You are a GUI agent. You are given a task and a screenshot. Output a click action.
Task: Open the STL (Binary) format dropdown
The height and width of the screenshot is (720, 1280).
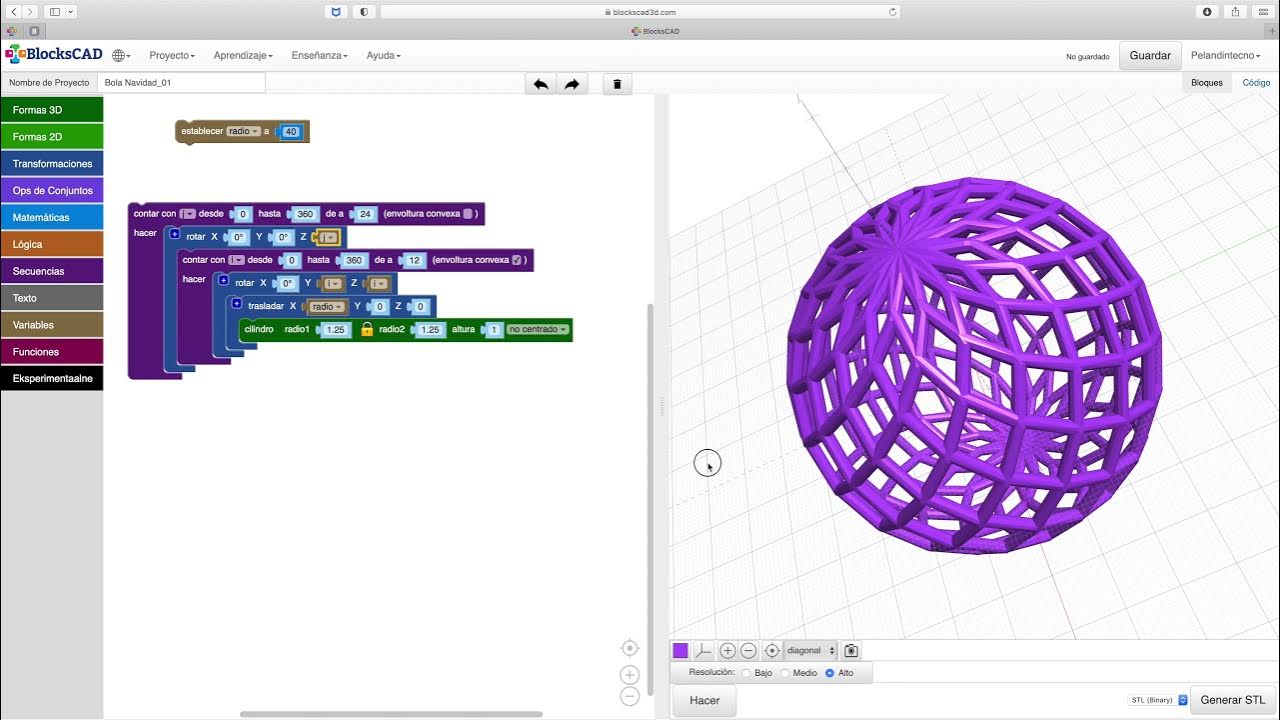tap(1157, 700)
